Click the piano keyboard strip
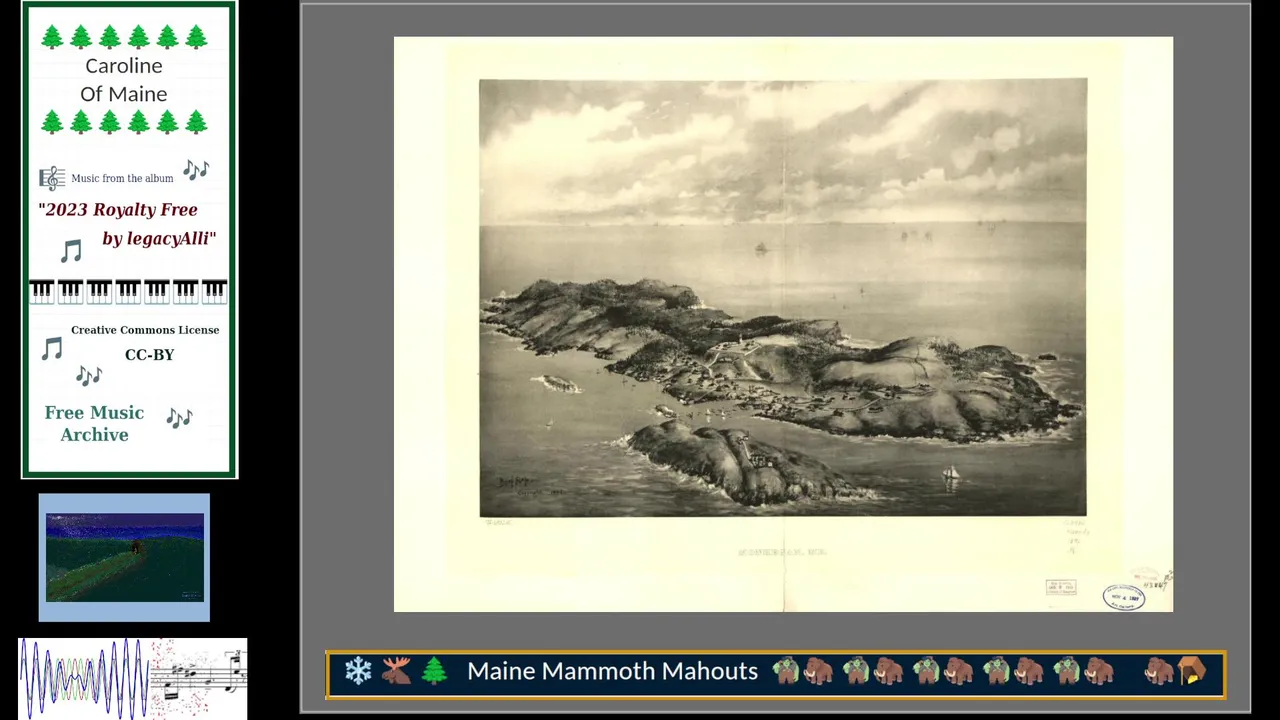This screenshot has width=1280, height=720. 128,292
